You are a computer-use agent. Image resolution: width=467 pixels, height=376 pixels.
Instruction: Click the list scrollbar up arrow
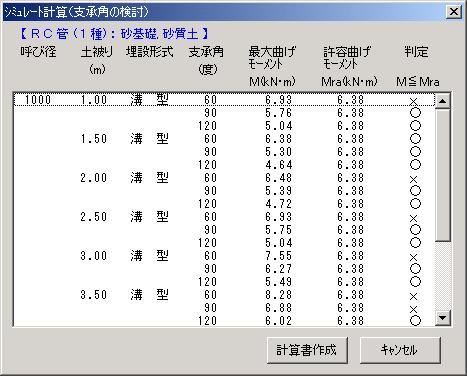tap(443, 100)
